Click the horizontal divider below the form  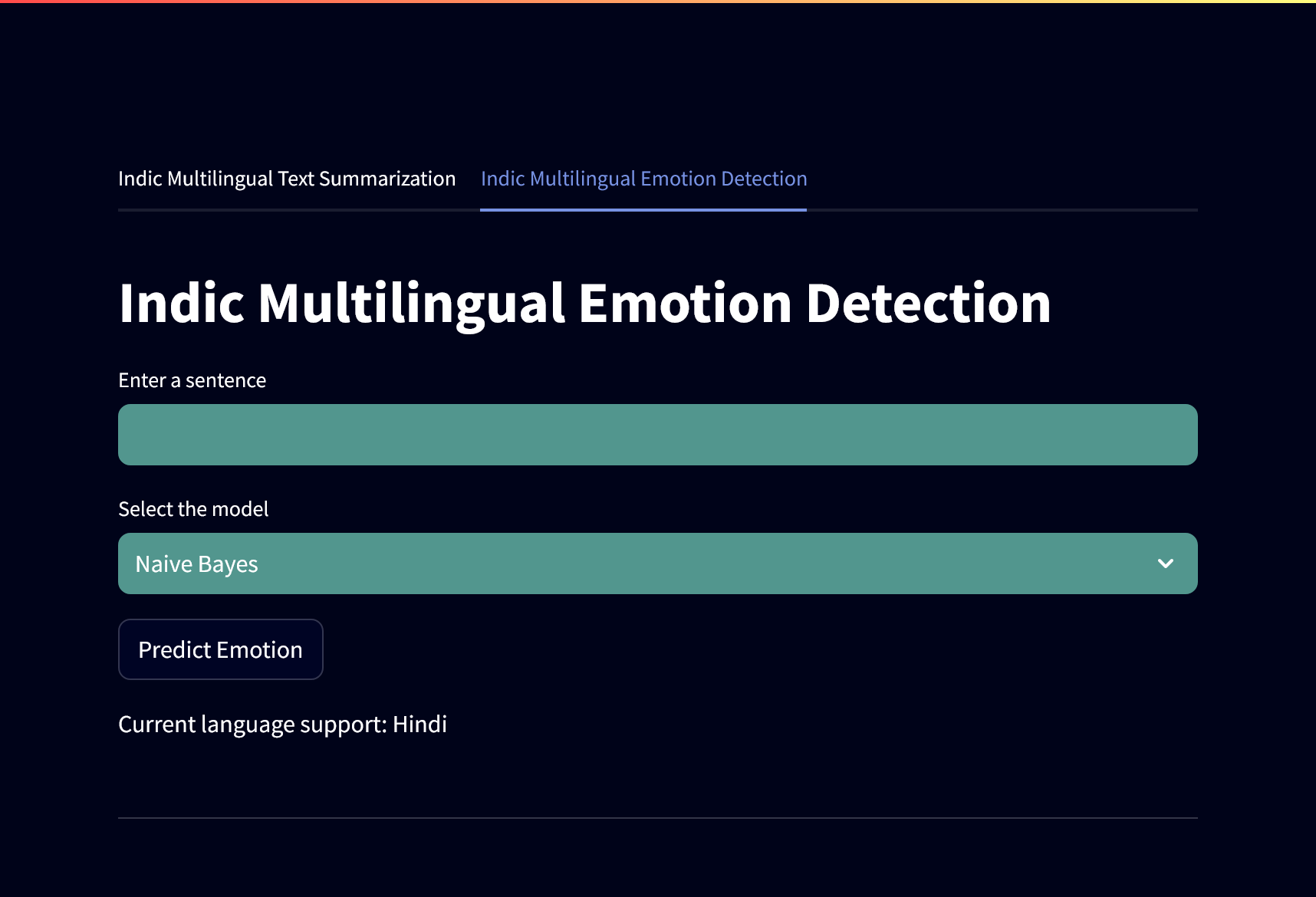pos(656,820)
